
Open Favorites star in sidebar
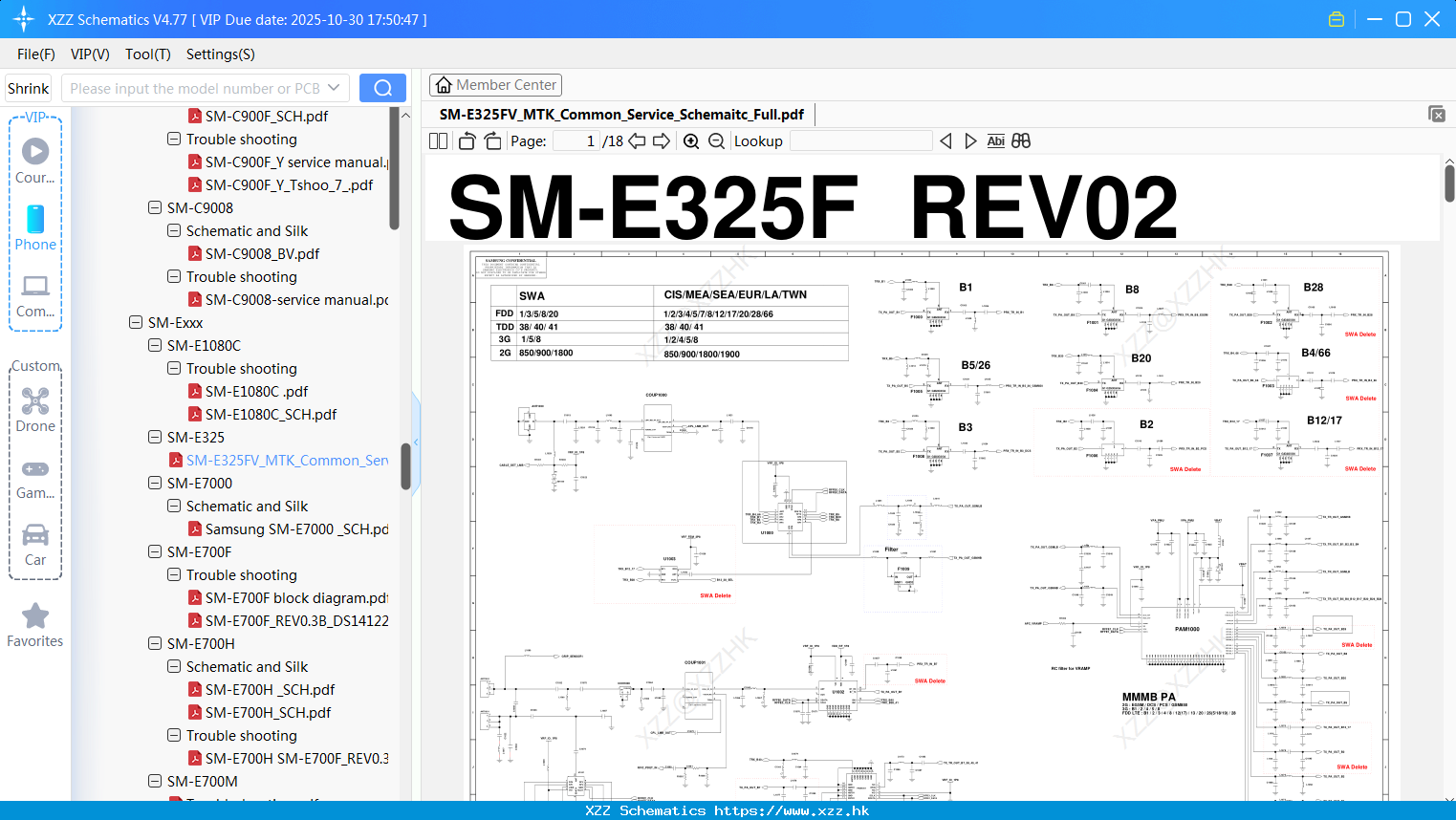coord(35,625)
